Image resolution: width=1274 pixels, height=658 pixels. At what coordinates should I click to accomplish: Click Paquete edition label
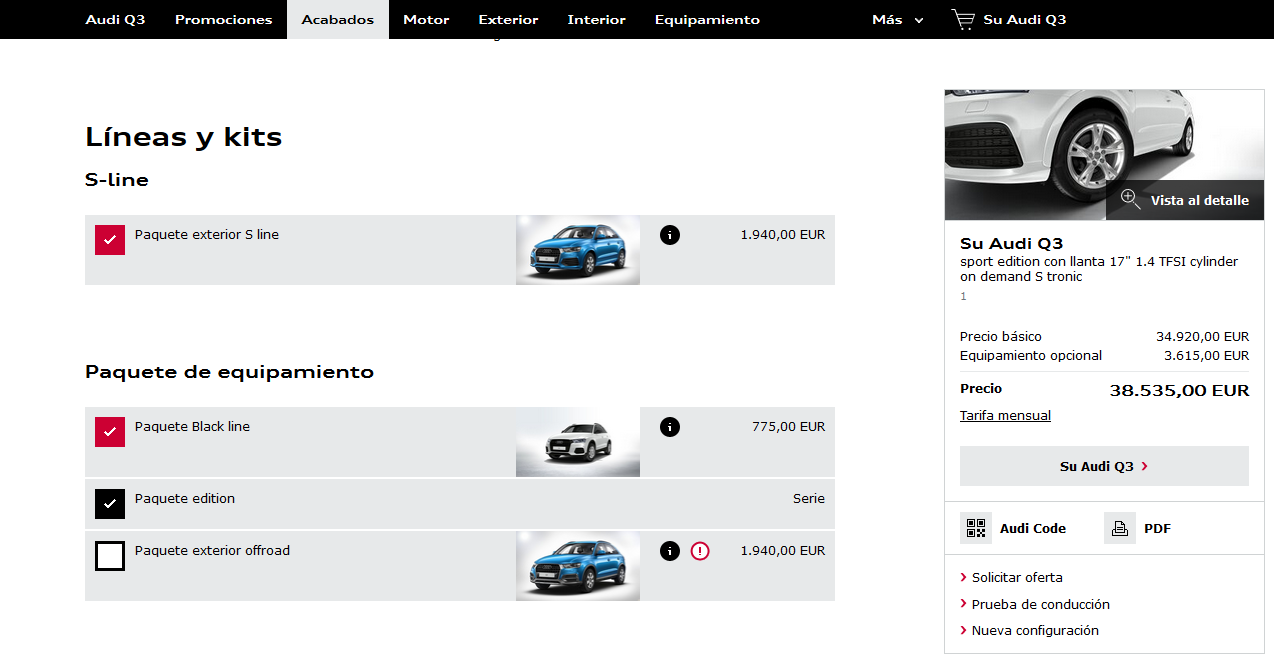pyautogui.click(x=185, y=499)
